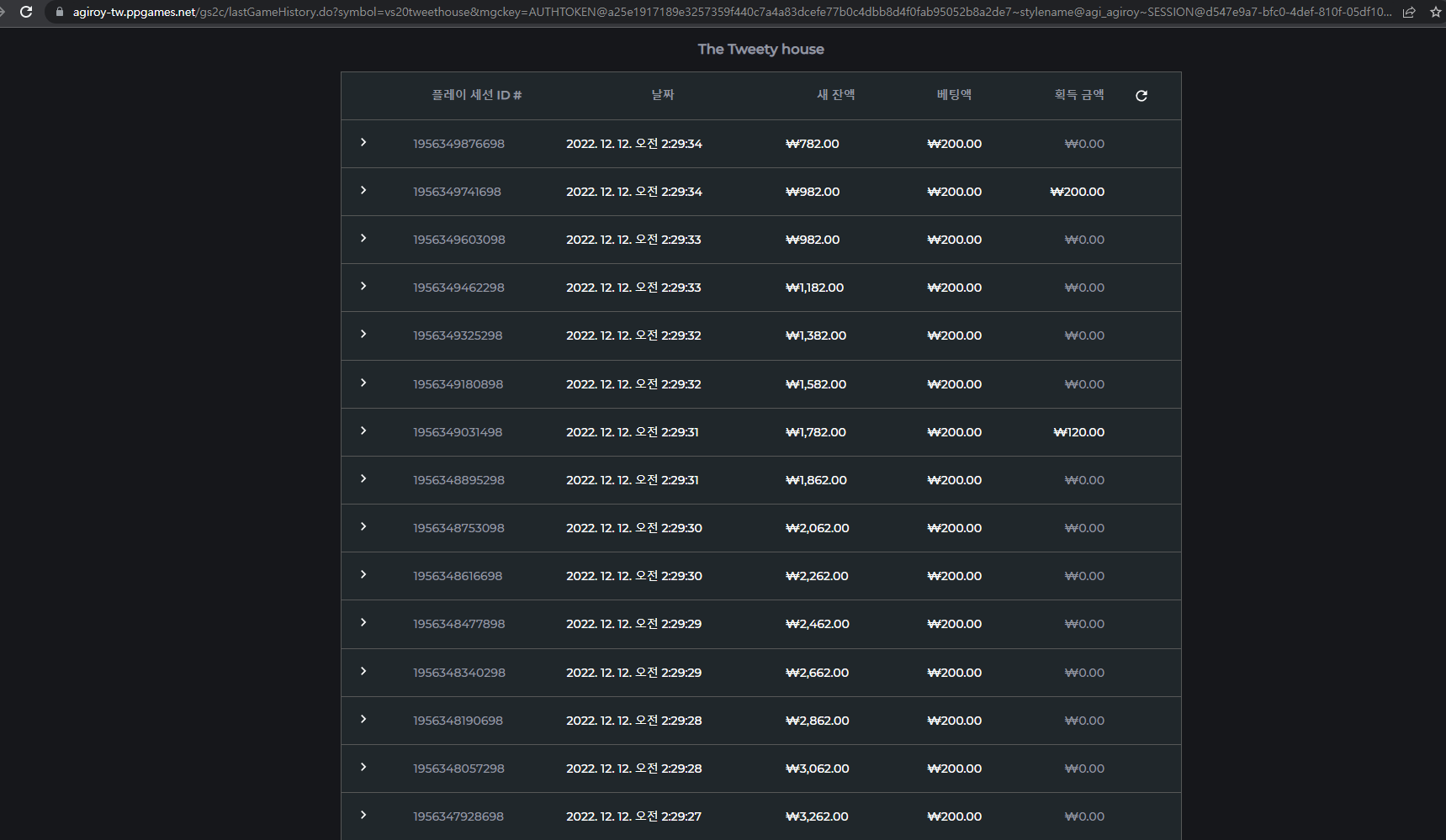Expand row for session 1956348057298
Viewport: 1446px width, 840px height.
363,767
